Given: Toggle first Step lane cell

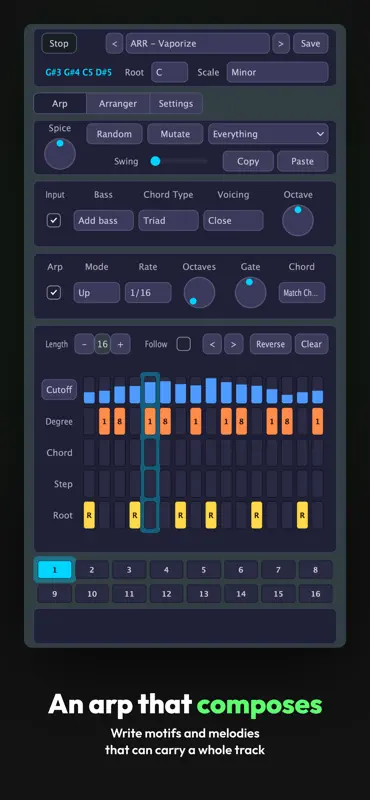Looking at the screenshot, I should coord(89,484).
